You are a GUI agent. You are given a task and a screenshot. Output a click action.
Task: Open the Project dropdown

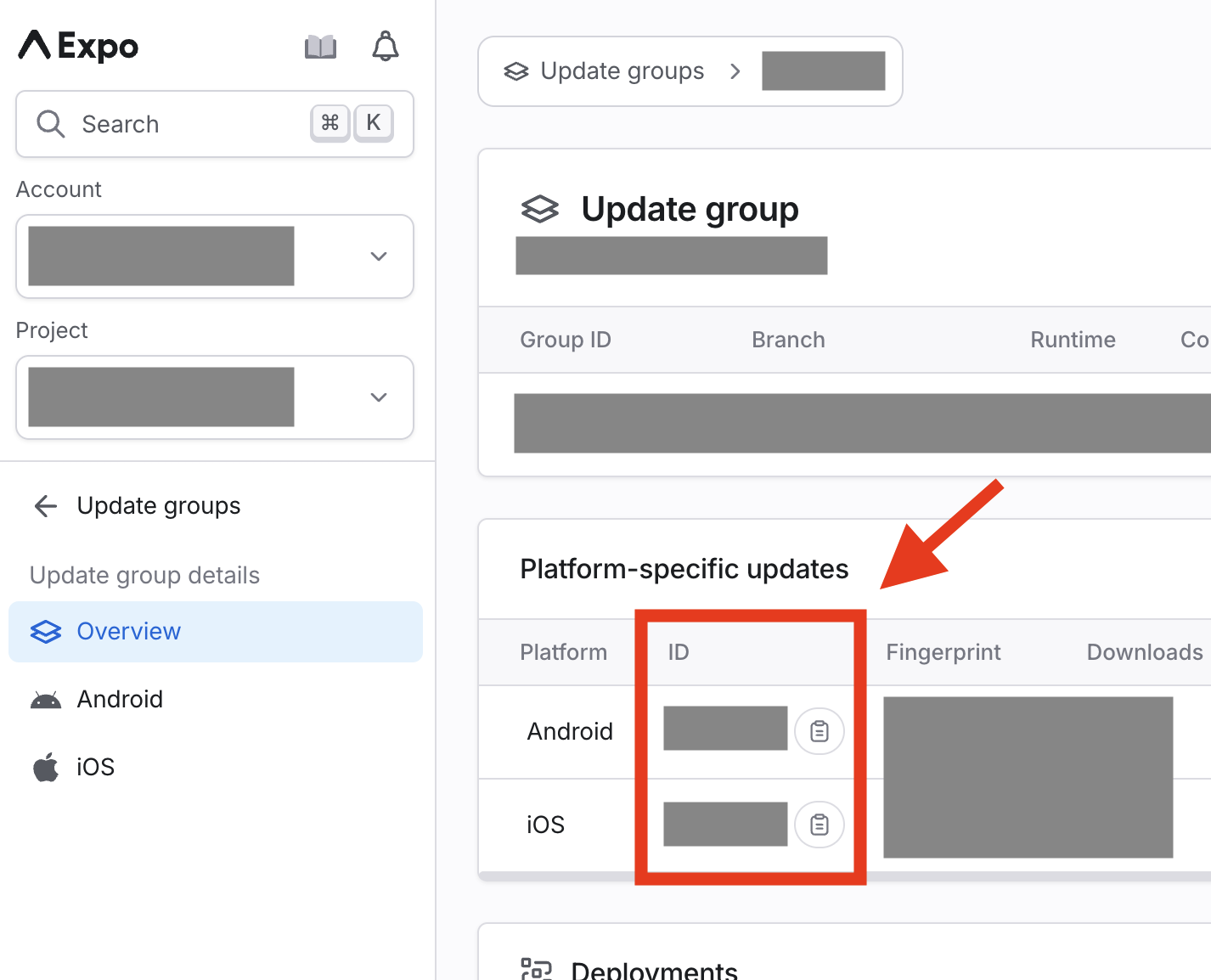(215, 397)
